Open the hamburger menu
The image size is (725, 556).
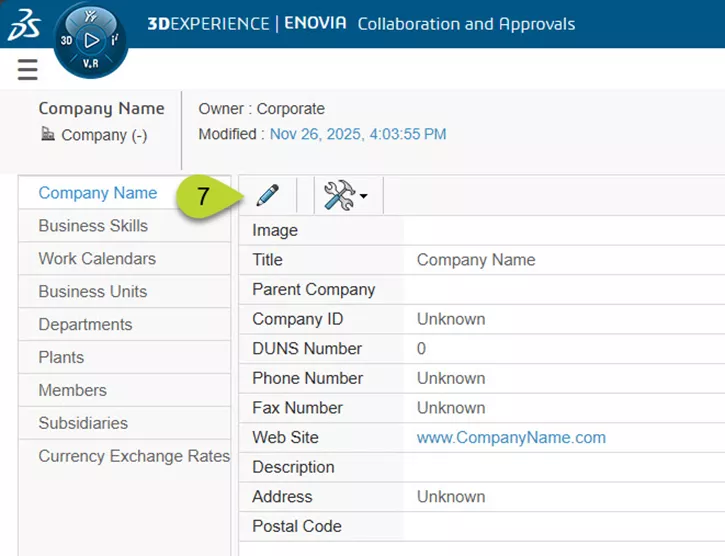28,69
